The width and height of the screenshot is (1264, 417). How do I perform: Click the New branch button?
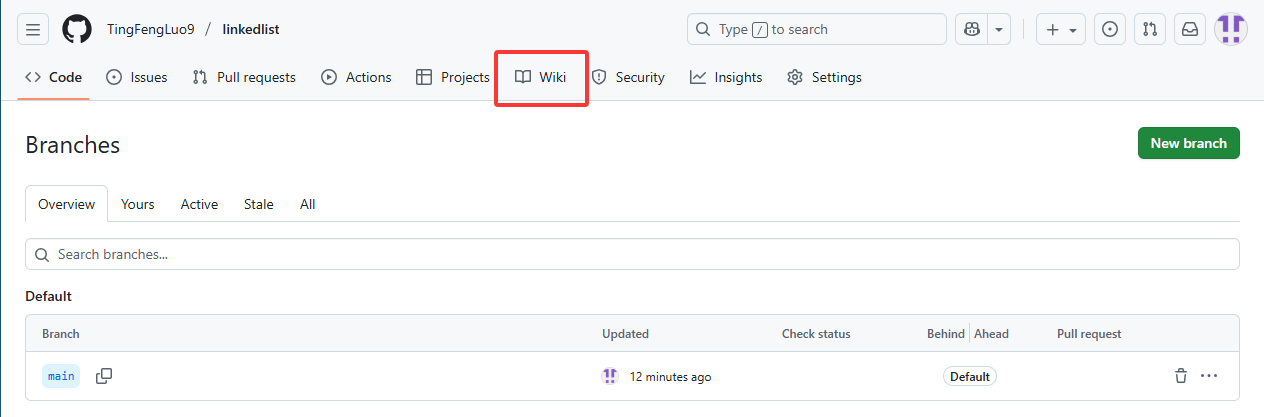click(x=1188, y=143)
